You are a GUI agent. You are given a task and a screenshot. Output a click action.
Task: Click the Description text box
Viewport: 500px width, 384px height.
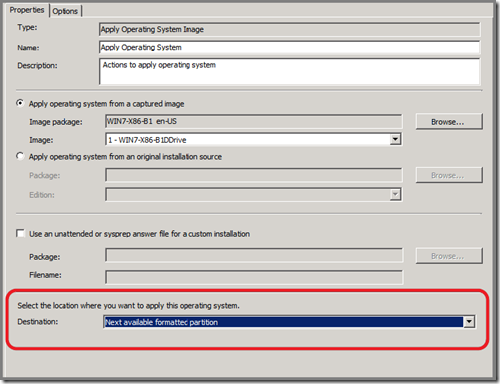pos(289,71)
